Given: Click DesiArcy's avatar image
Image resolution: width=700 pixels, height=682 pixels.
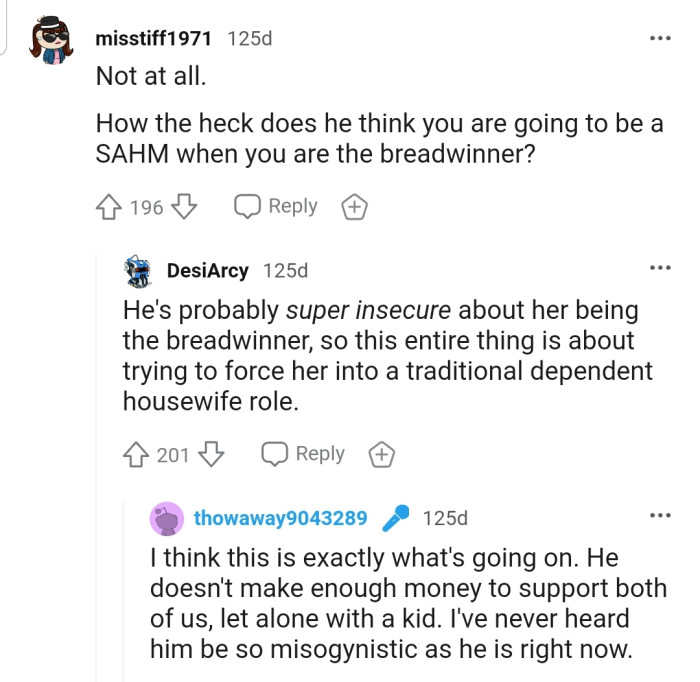Looking at the screenshot, I should [x=137, y=270].
